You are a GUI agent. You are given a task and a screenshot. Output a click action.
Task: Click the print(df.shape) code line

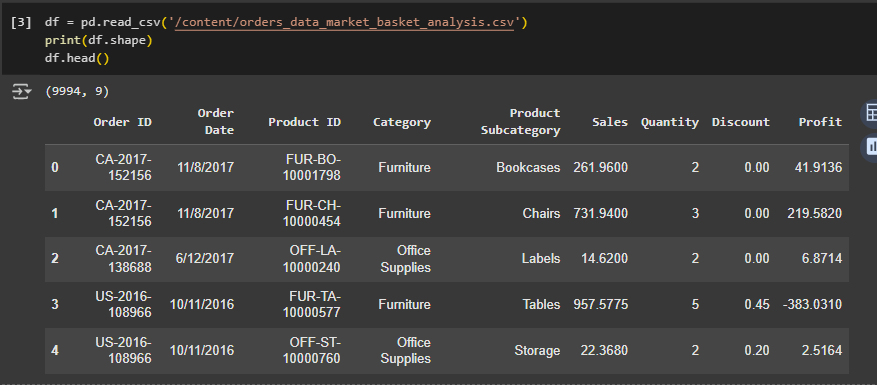tap(99, 40)
